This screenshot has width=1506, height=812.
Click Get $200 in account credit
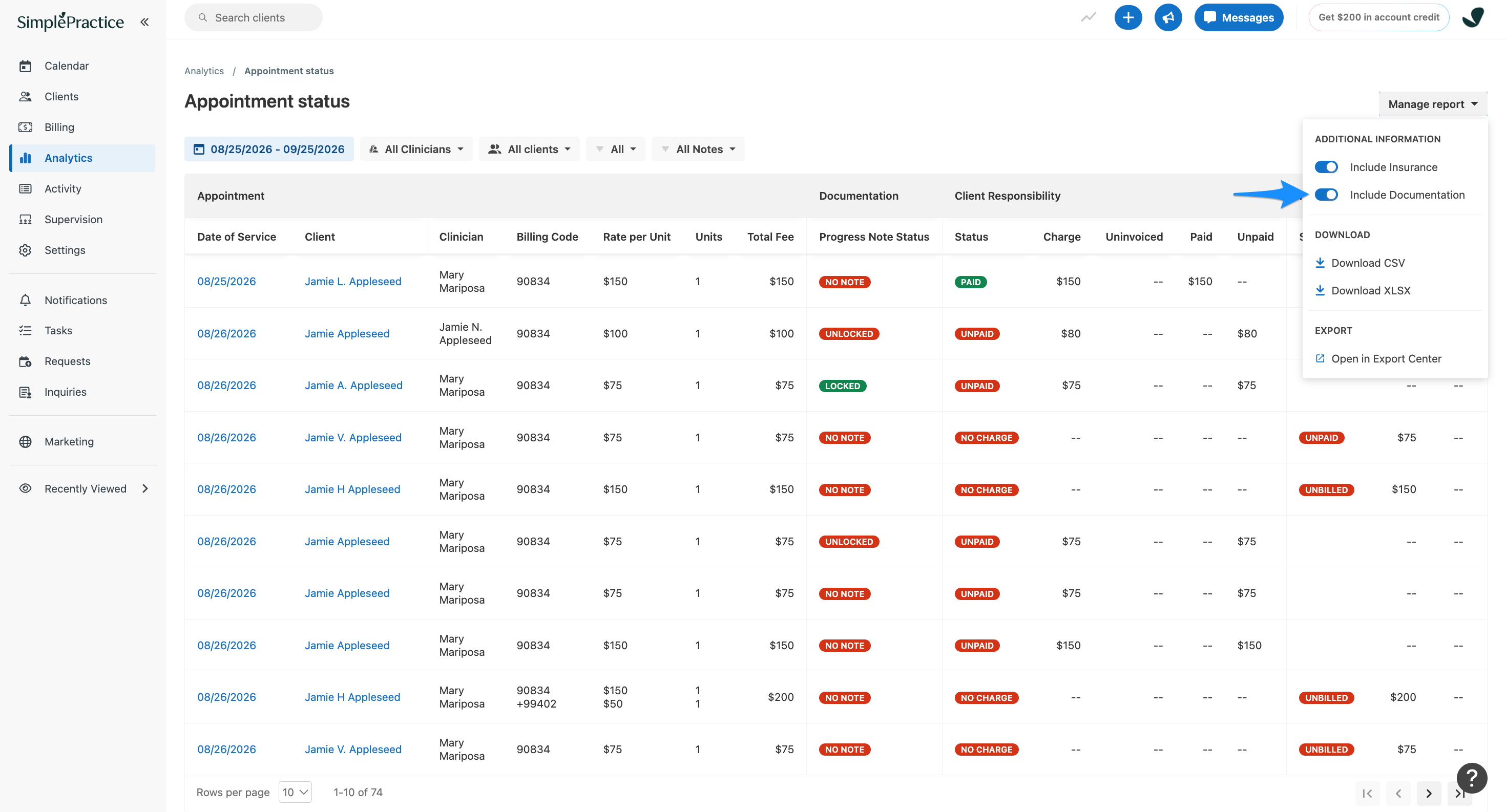click(x=1378, y=17)
